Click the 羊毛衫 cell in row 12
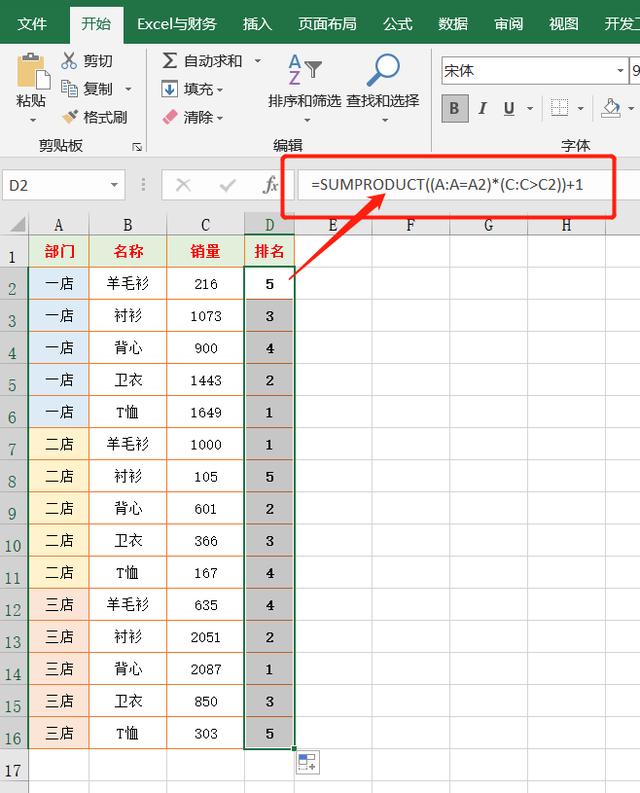Screen dimensions: 640x793 coord(127,605)
